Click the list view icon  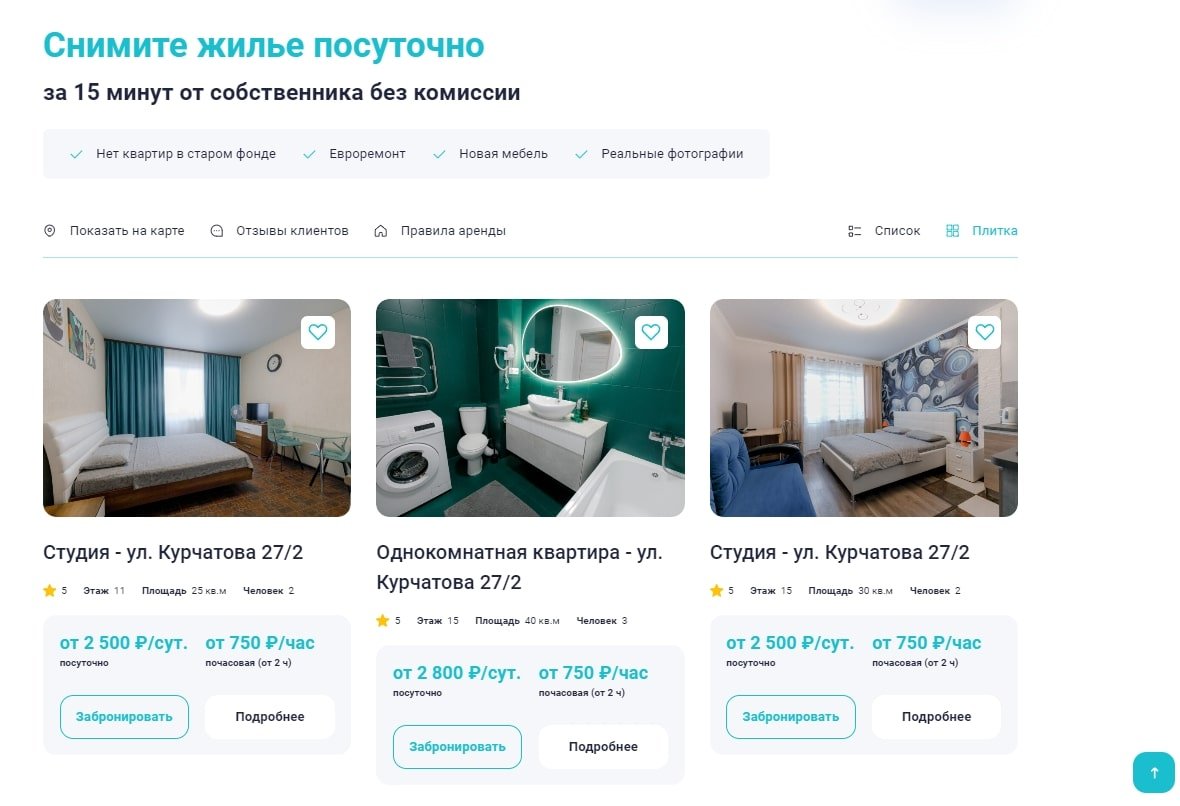pyautogui.click(x=854, y=231)
